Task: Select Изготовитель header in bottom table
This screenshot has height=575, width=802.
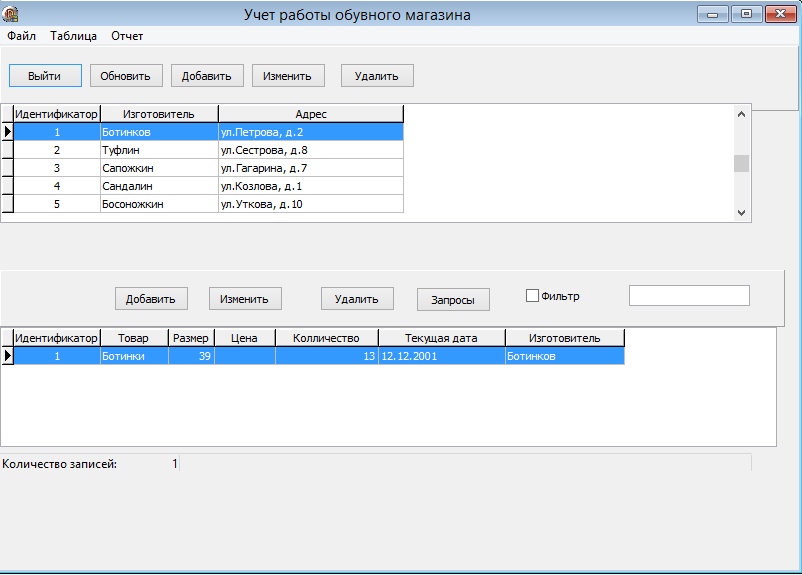Action: tap(565, 338)
